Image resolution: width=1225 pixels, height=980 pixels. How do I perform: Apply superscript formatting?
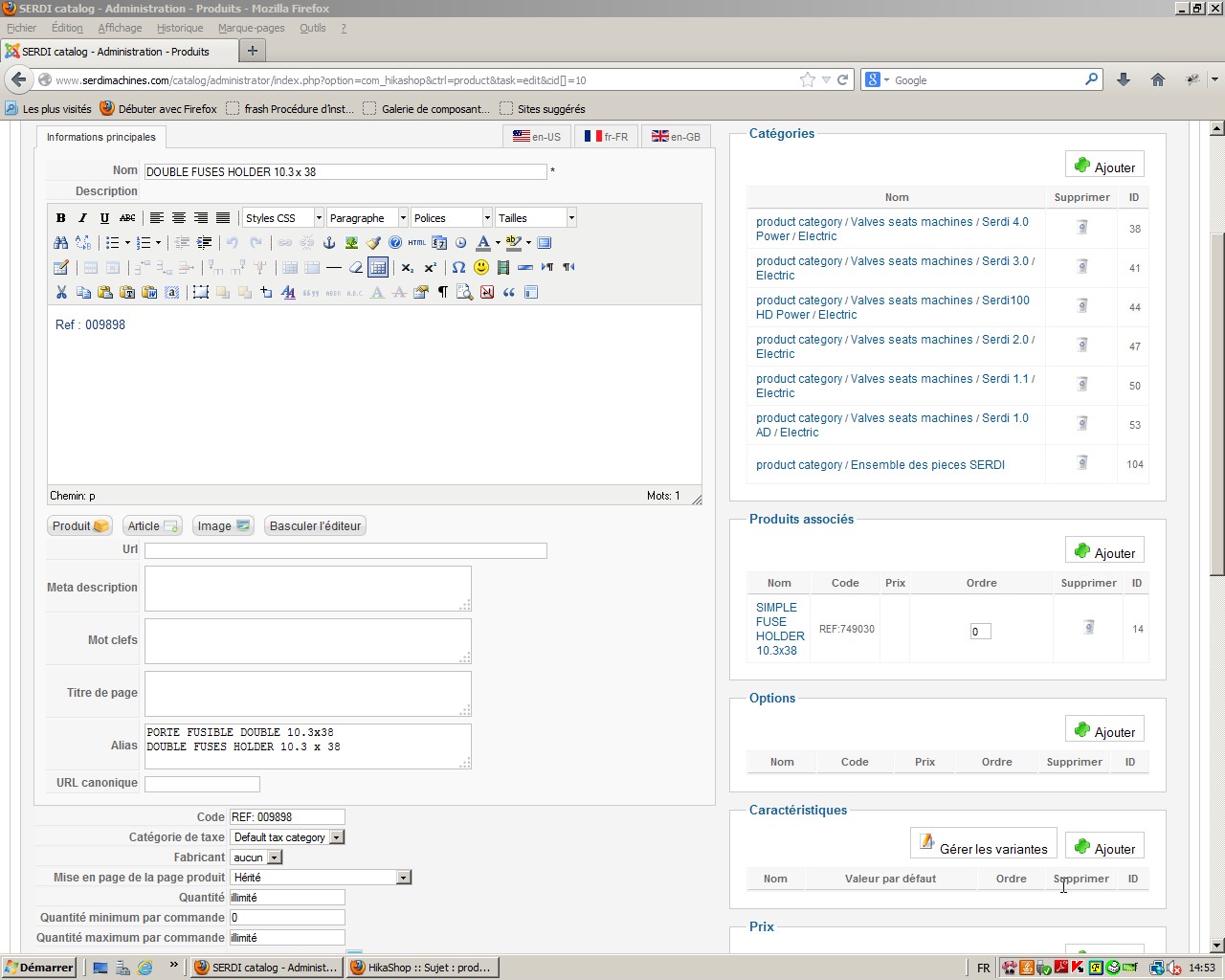(x=430, y=267)
